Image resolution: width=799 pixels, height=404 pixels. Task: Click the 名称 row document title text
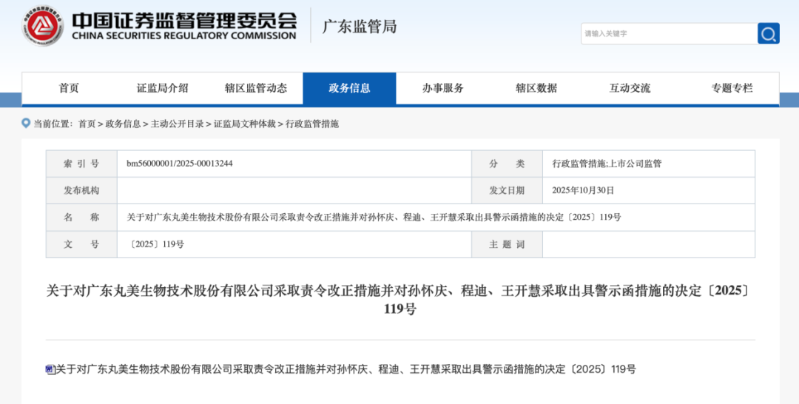374,218
